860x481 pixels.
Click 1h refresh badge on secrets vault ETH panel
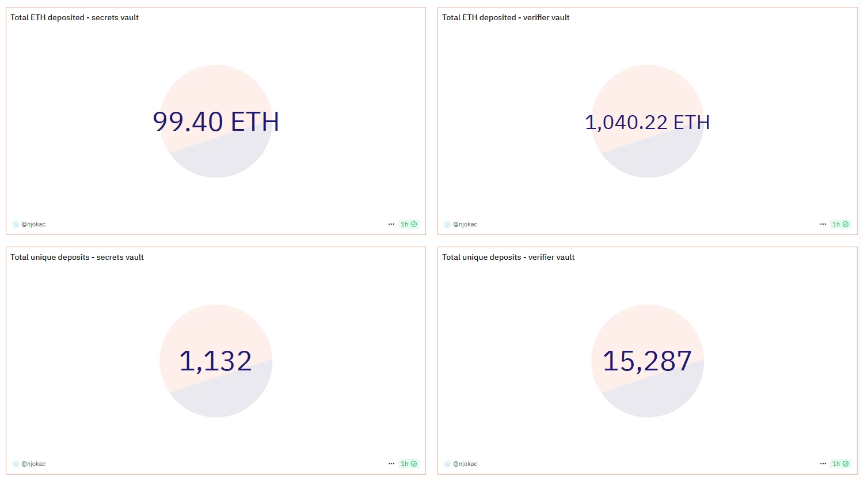(409, 224)
